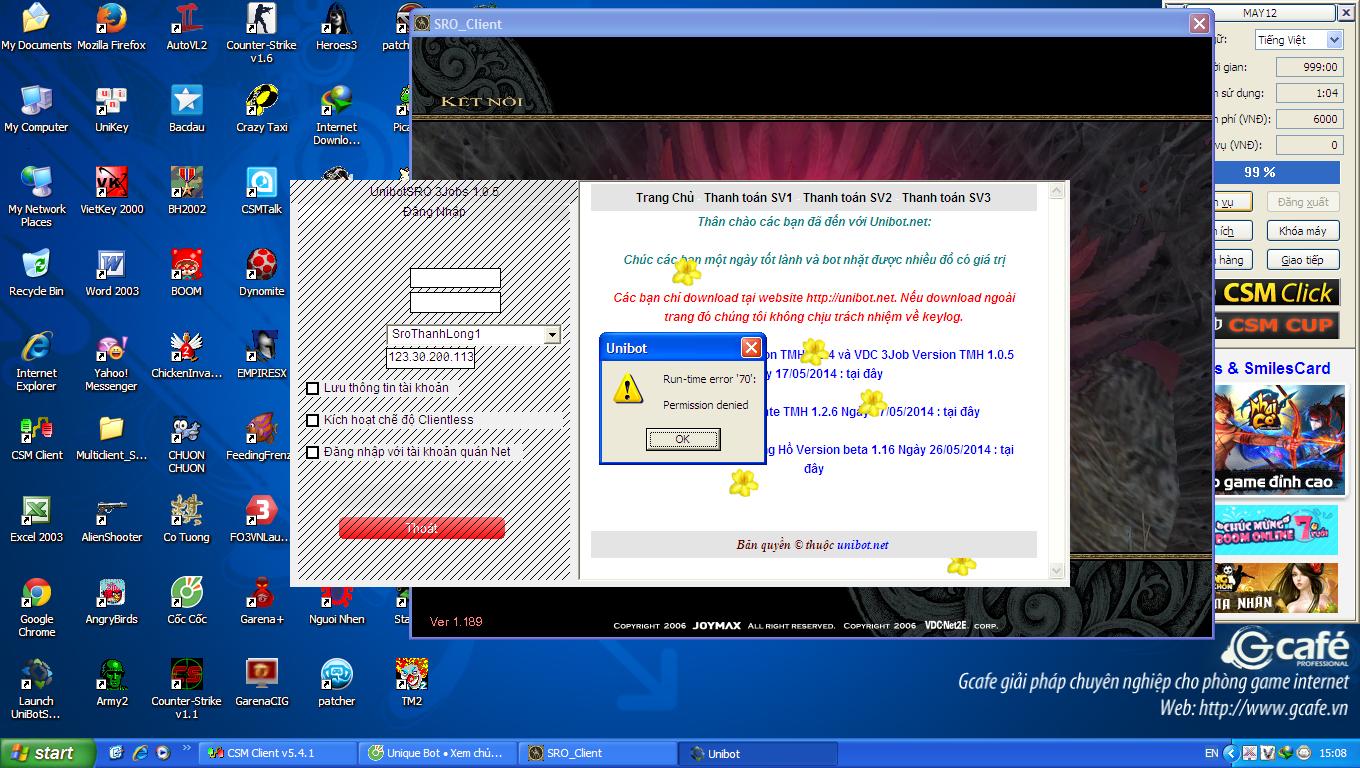Switch to the SRO_Client taskbar item
Viewport: 1360px width, 768px height.
point(600,753)
